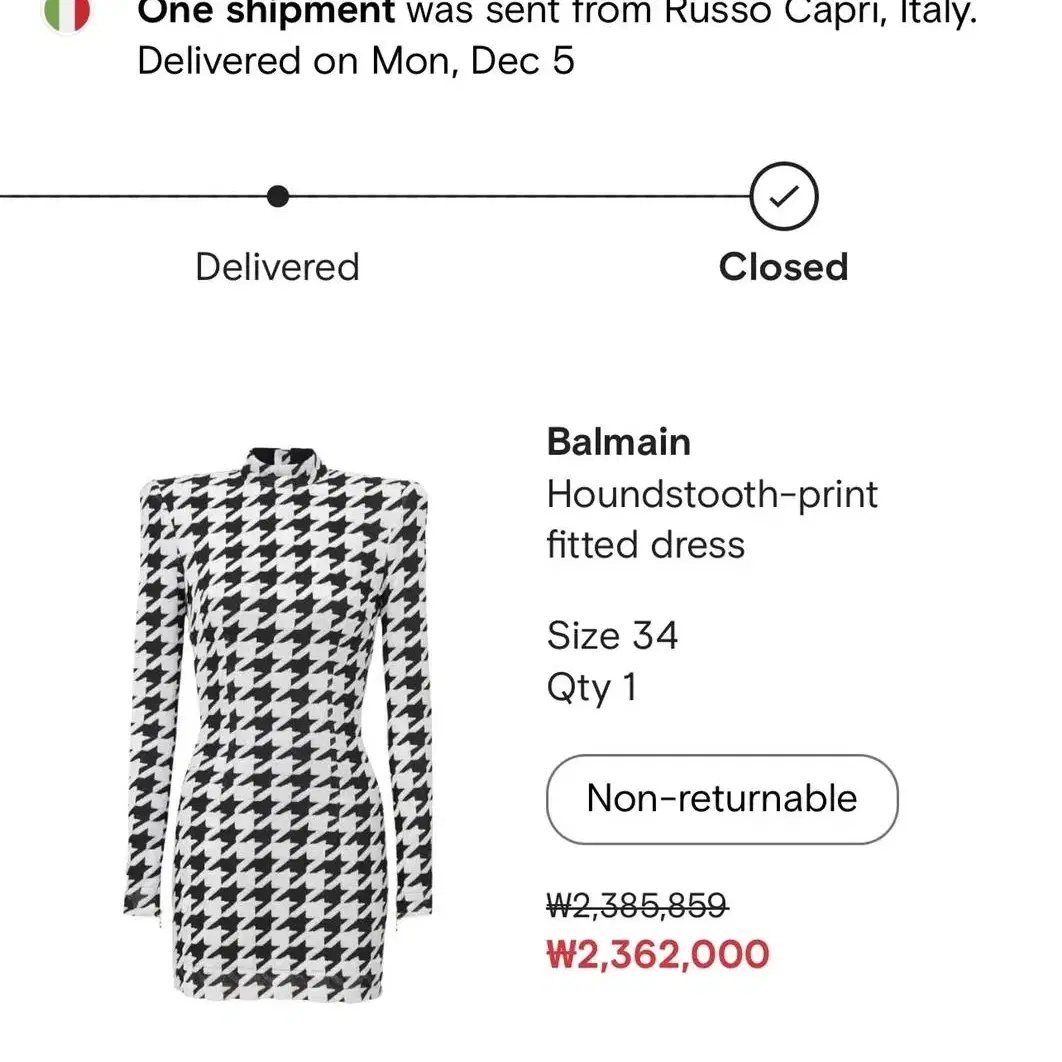Click Russo Capri, Italy shipment origin
The height and width of the screenshot is (1062, 1062).
tap(820, 12)
